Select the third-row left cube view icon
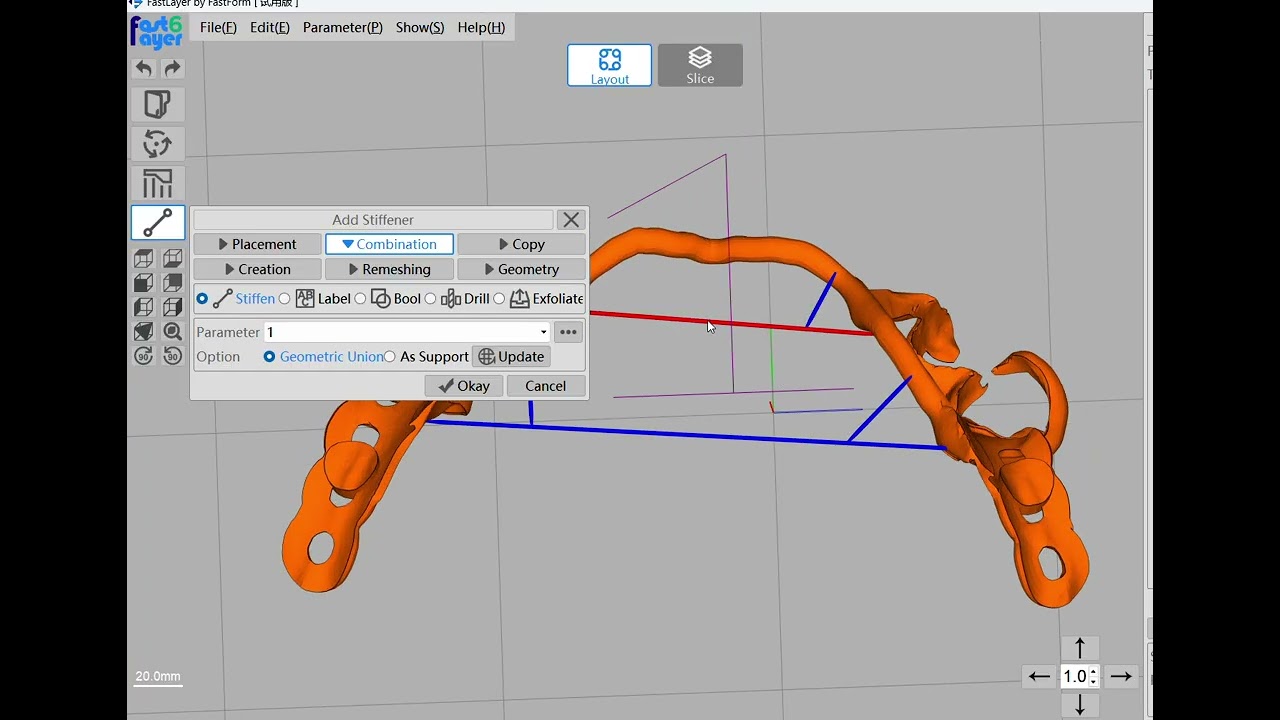 click(144, 307)
